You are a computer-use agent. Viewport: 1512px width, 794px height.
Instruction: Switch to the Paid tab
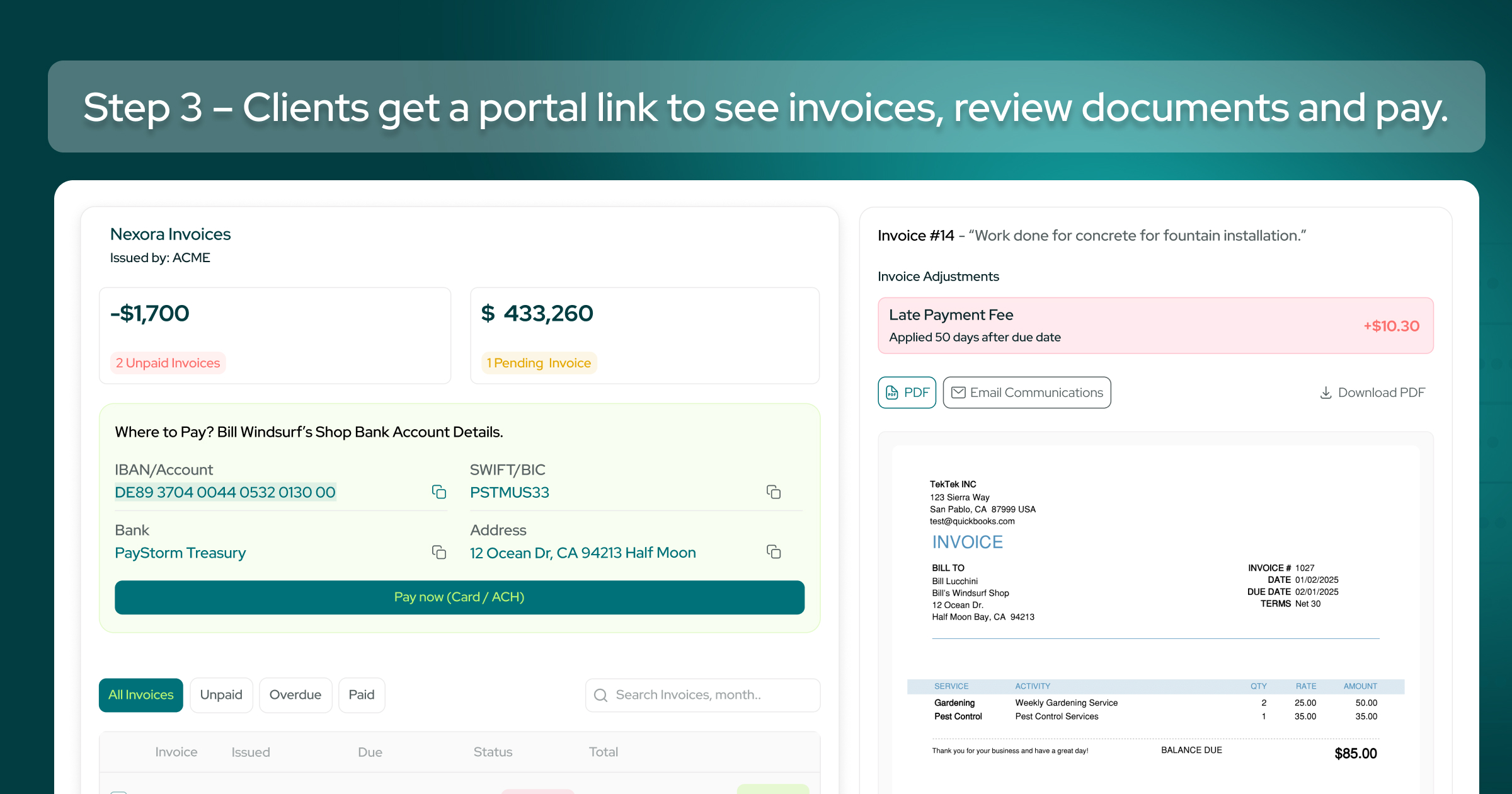362,694
